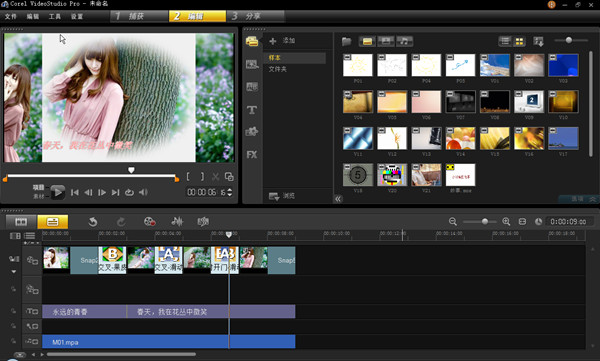
Task: Click the Browse (浏览) button
Action: click(x=282, y=196)
